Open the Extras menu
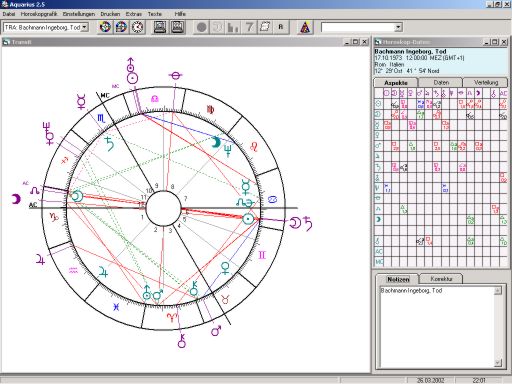This screenshot has width=512, height=384. [x=134, y=14]
